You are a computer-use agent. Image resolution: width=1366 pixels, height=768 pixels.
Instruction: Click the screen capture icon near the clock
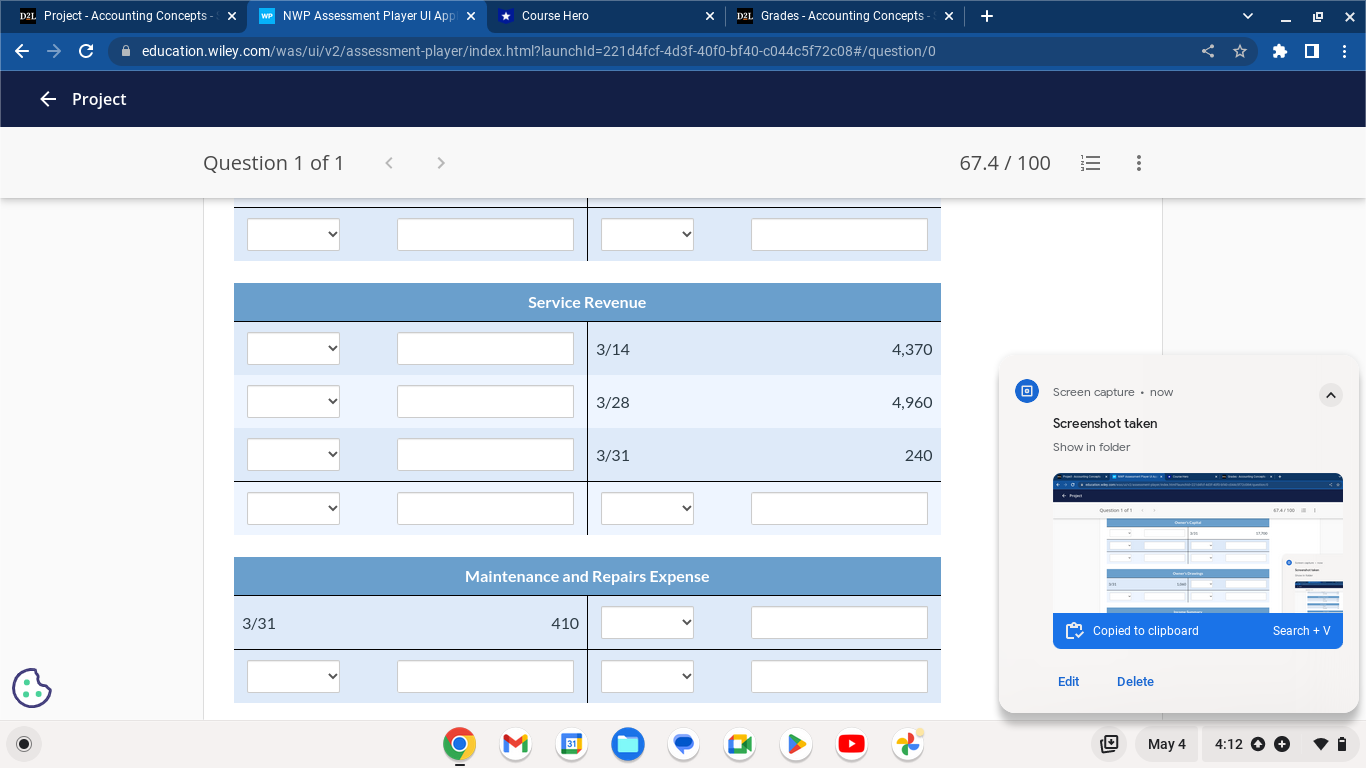click(x=1109, y=744)
